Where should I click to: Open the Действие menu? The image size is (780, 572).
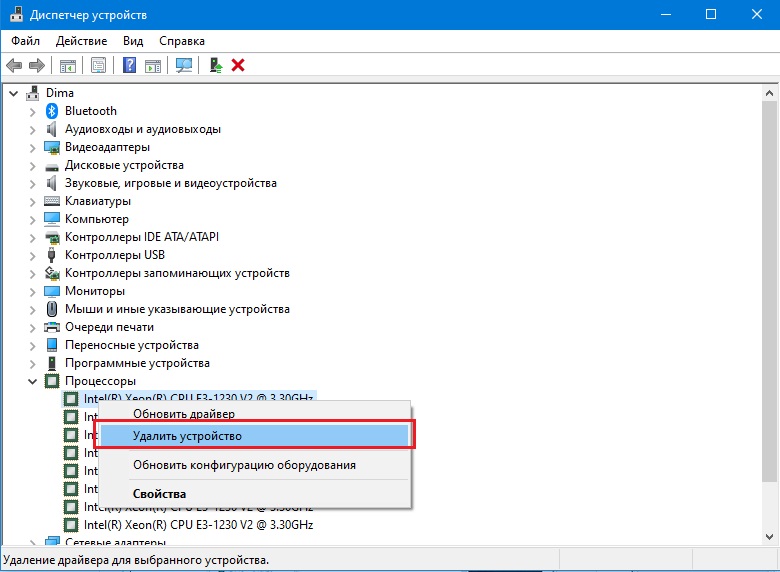coord(82,41)
